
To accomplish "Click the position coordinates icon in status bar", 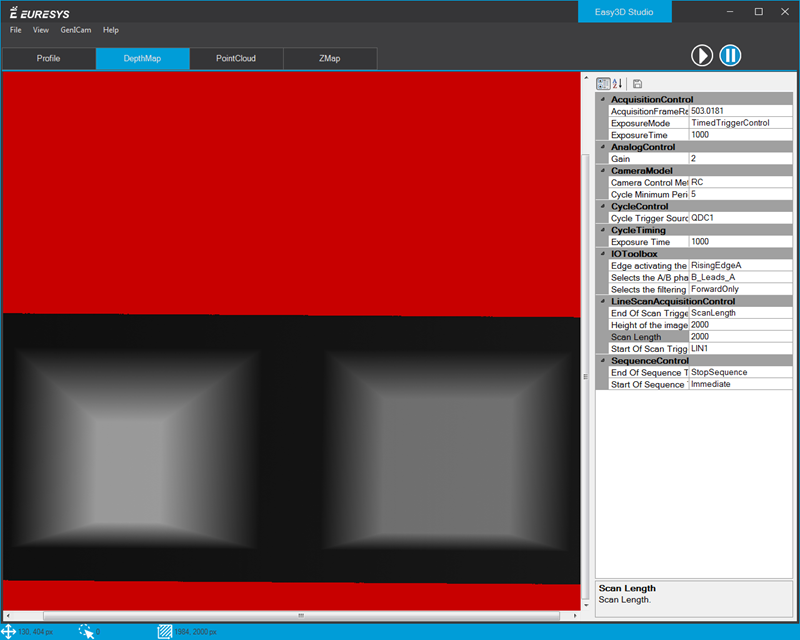I will pos(10,632).
